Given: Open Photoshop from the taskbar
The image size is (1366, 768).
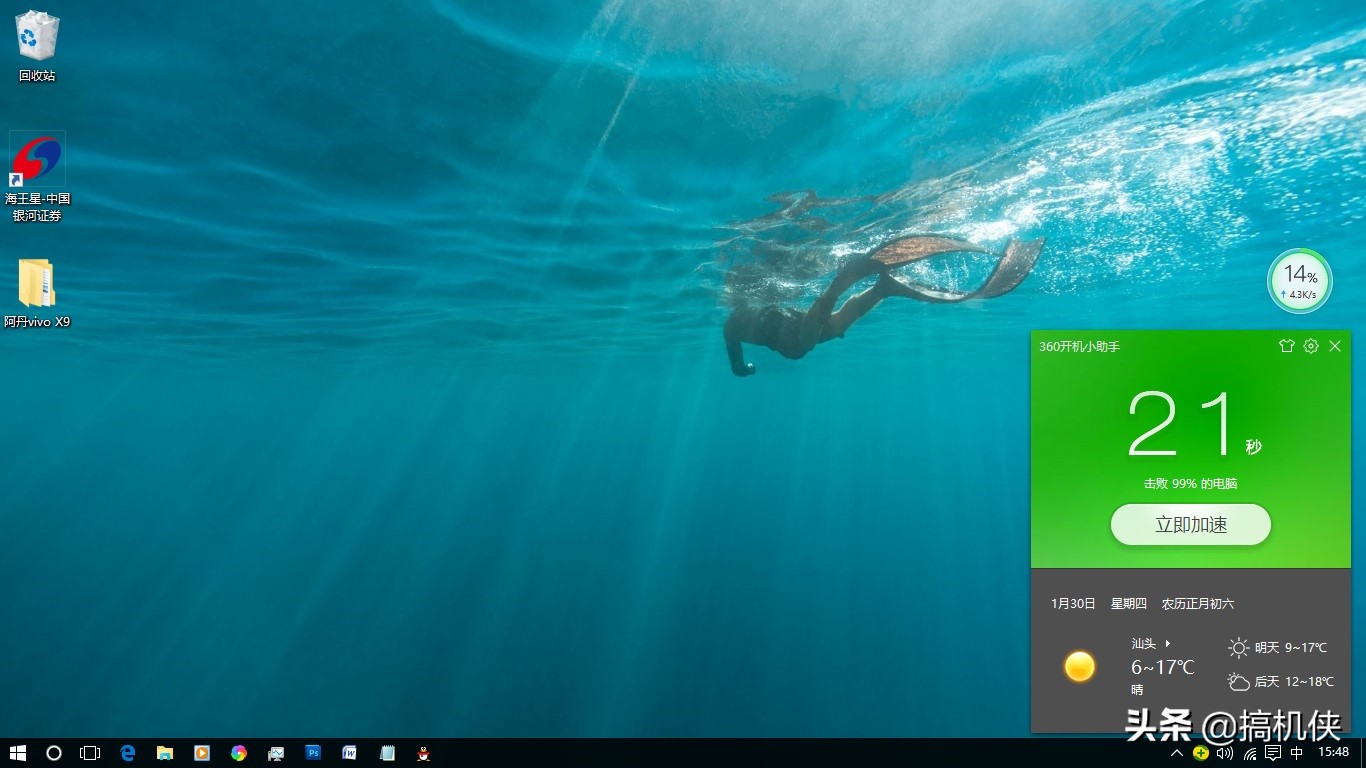Looking at the screenshot, I should click(313, 753).
